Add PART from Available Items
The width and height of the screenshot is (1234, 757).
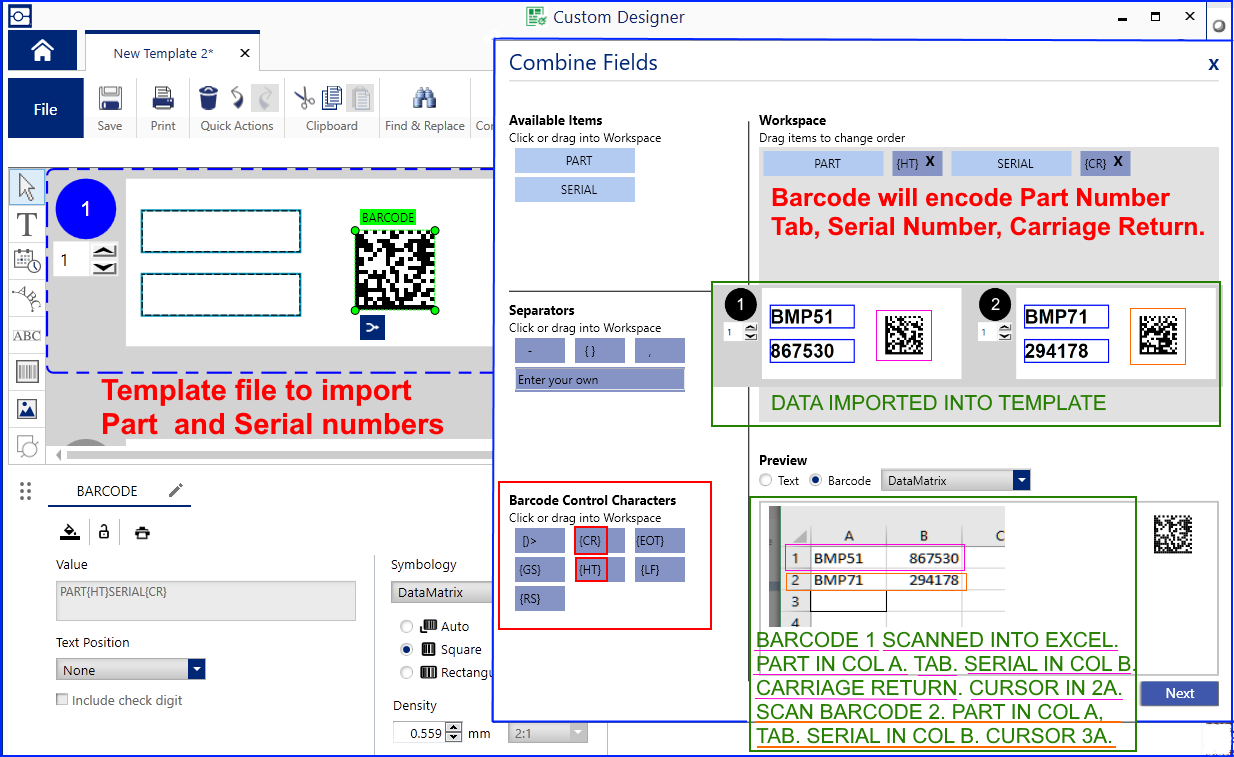tap(575, 160)
